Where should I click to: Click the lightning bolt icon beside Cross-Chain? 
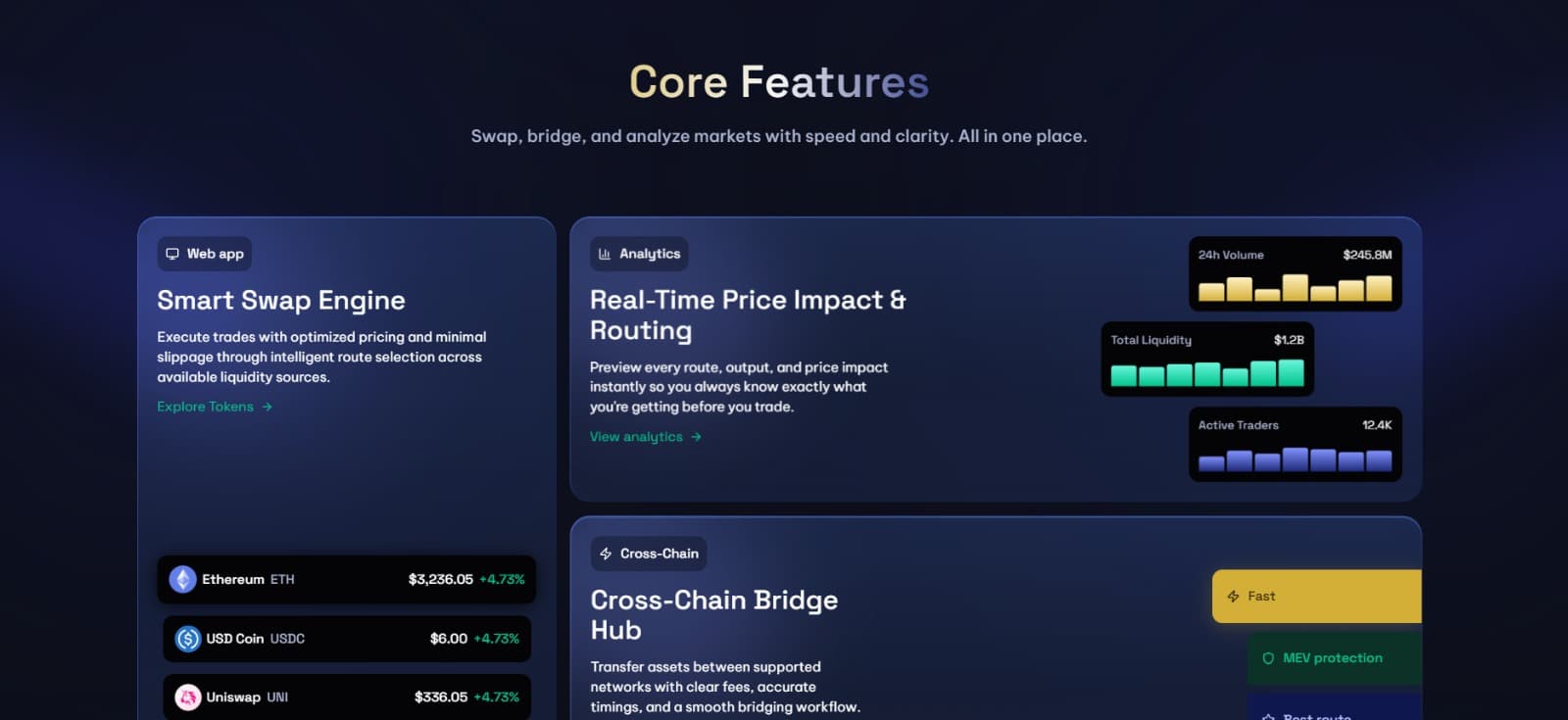coord(606,553)
